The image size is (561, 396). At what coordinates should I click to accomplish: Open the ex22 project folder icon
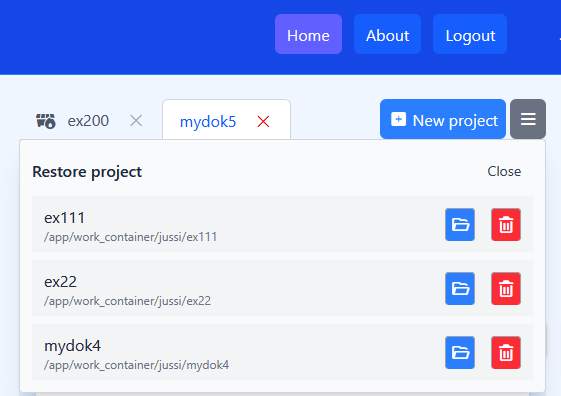click(460, 289)
